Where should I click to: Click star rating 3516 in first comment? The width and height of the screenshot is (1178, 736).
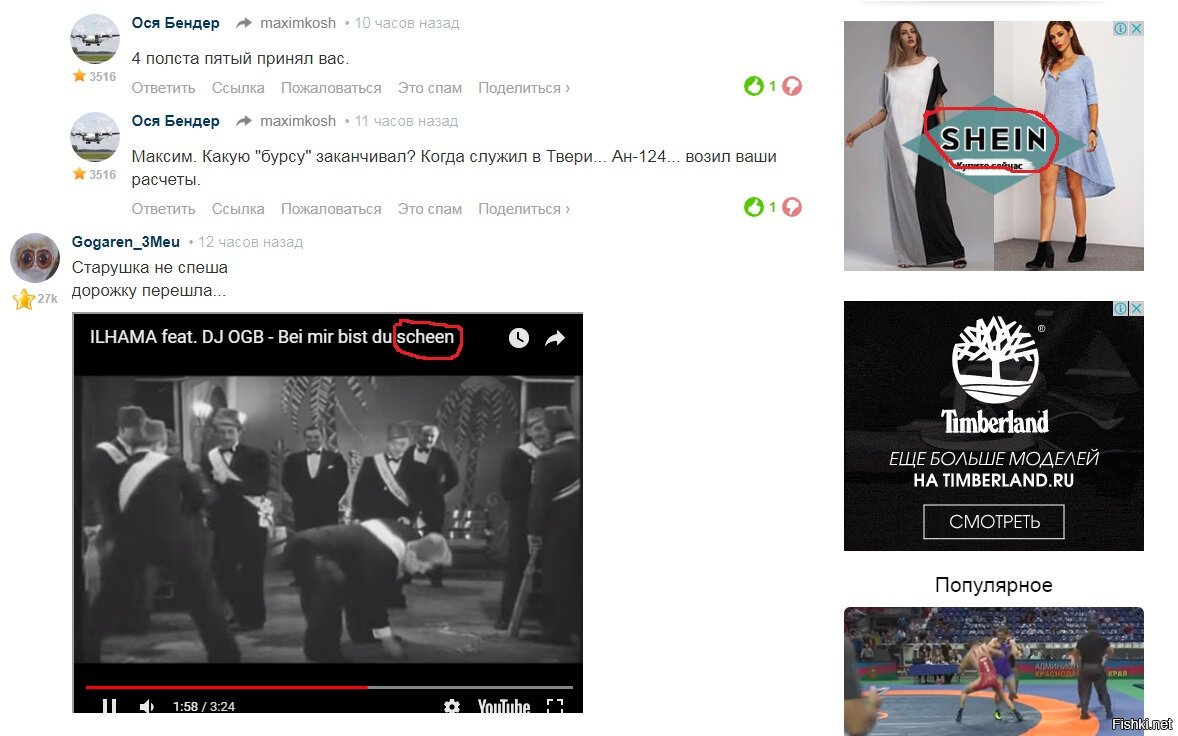click(94, 76)
